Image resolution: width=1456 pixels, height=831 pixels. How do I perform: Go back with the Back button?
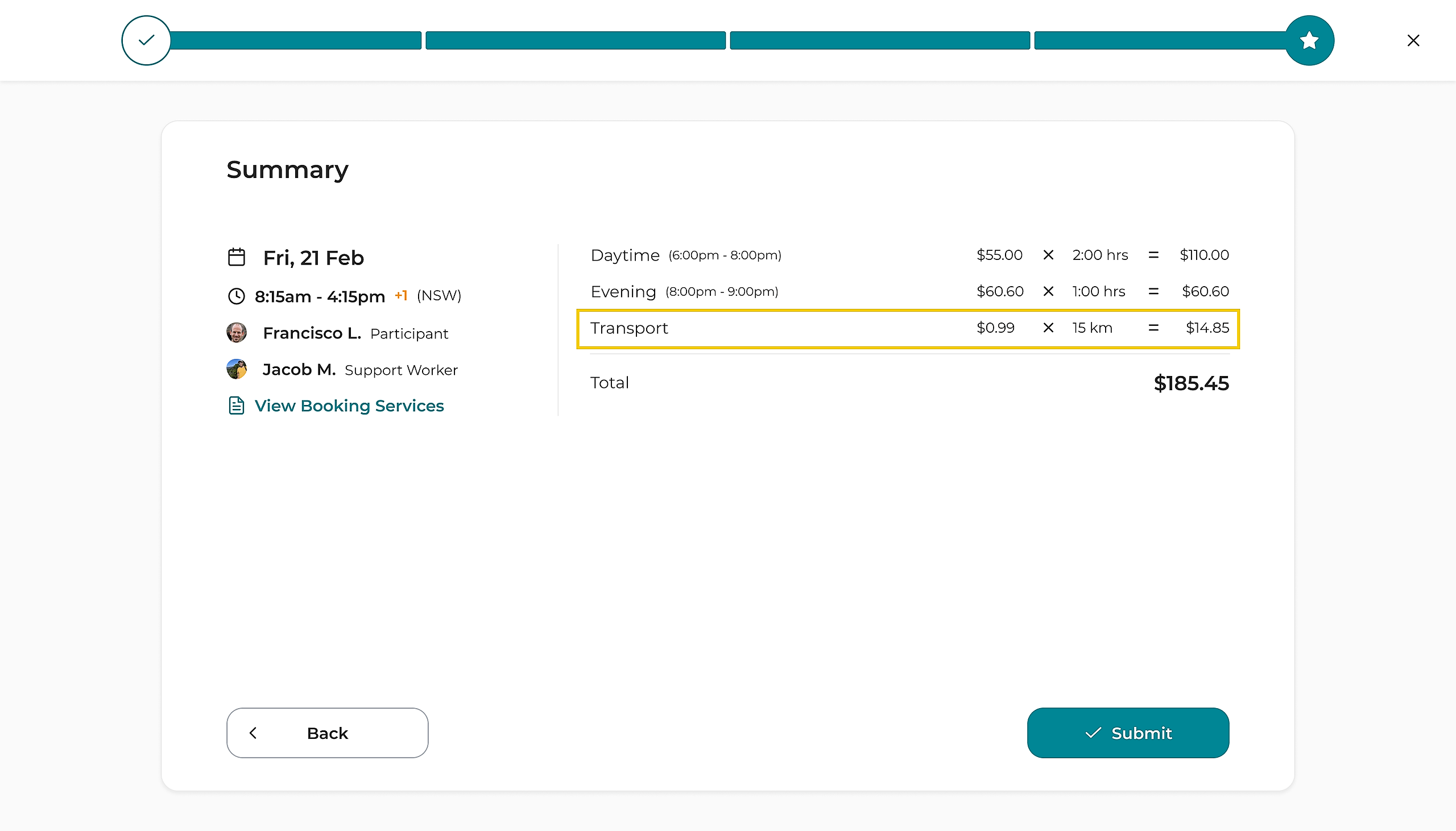click(327, 733)
